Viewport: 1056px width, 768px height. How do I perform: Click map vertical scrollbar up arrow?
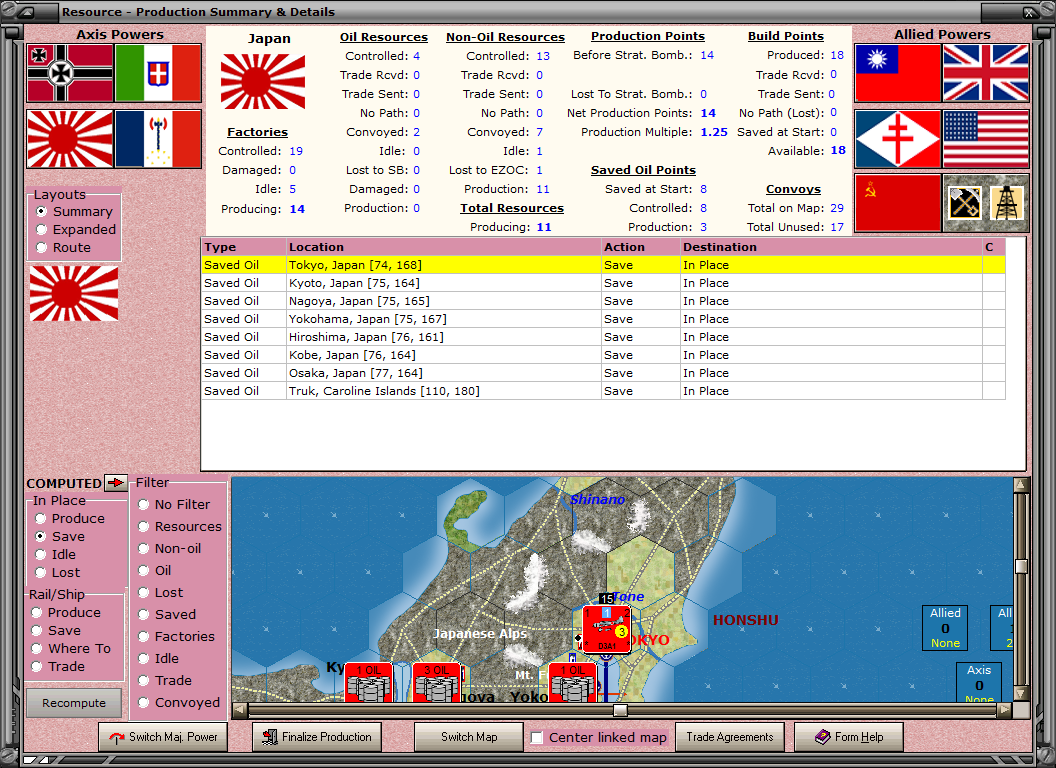pyautogui.click(x=1021, y=484)
